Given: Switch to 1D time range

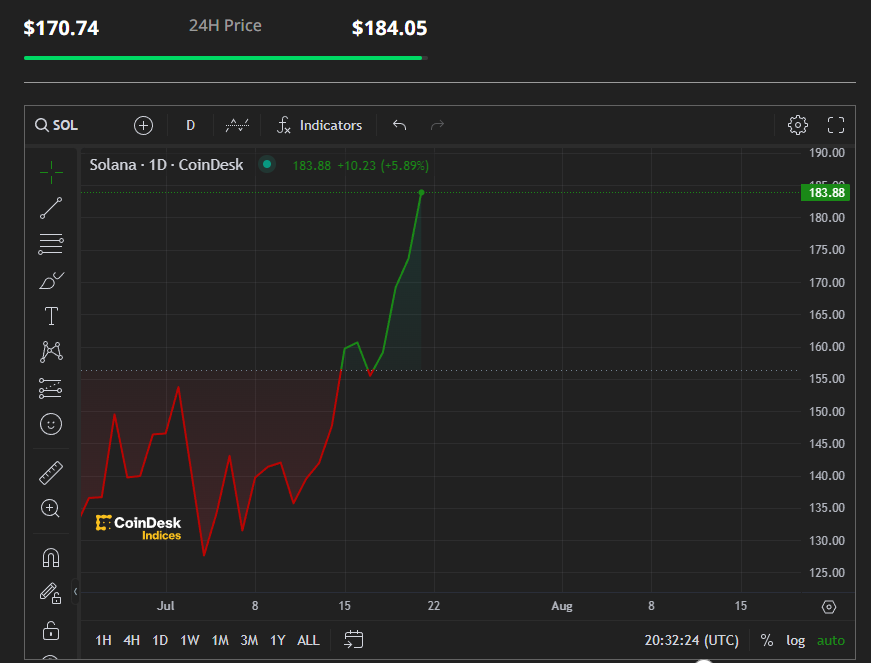Looking at the screenshot, I should coord(160,640).
